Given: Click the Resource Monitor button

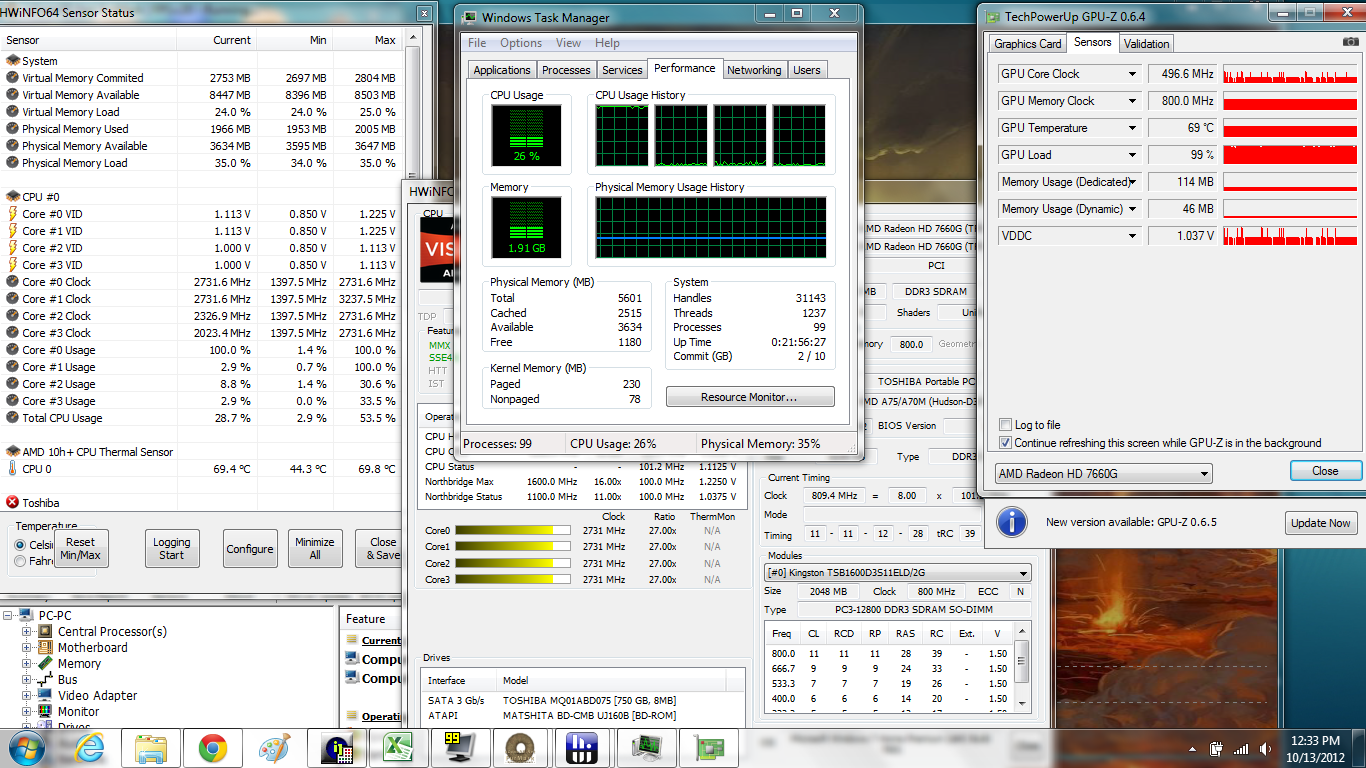Looking at the screenshot, I should pos(749,397).
